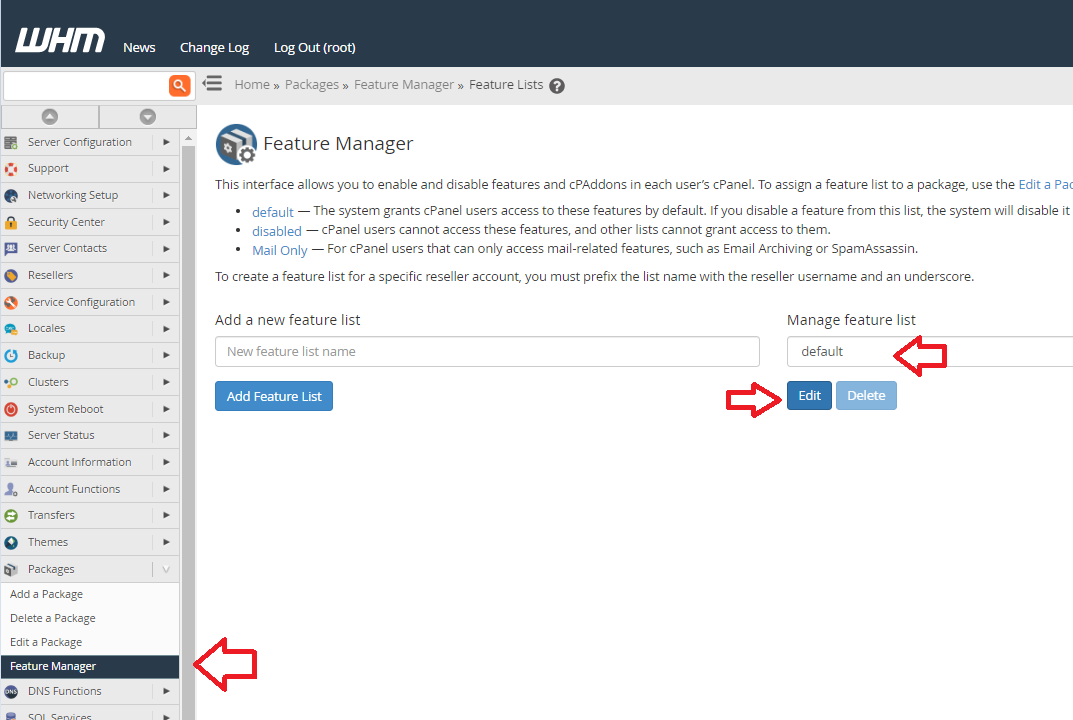Image resolution: width=1073 pixels, height=720 pixels.
Task: Click the Feature Manager page header icon
Action: coord(236,144)
